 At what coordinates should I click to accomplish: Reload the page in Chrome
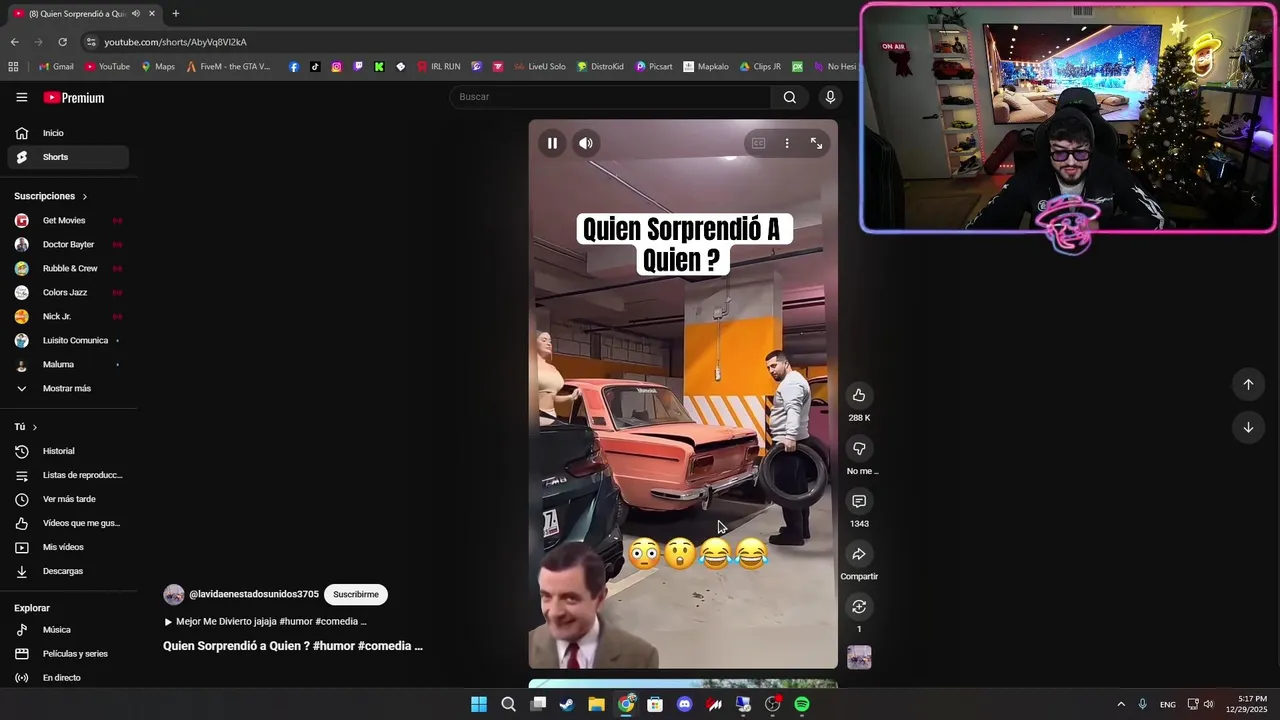pos(62,42)
